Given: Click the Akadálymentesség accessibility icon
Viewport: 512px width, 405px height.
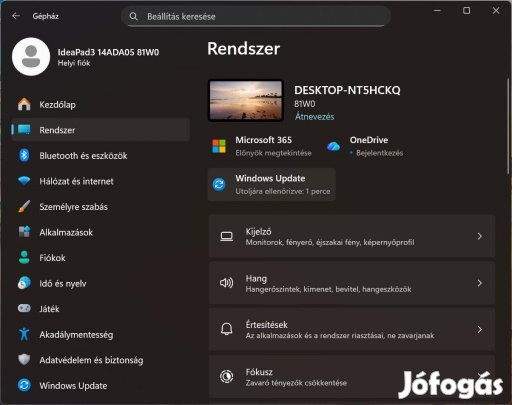Looking at the screenshot, I should [24, 334].
